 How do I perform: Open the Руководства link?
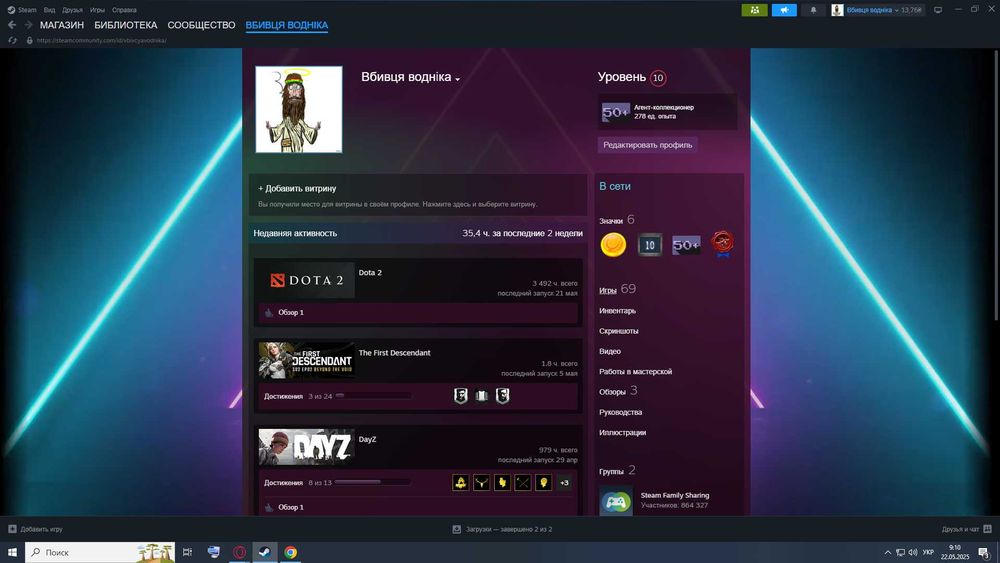tap(621, 413)
